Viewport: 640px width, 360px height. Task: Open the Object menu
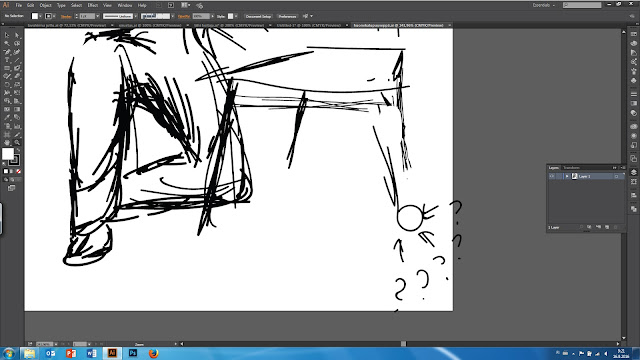point(45,5)
